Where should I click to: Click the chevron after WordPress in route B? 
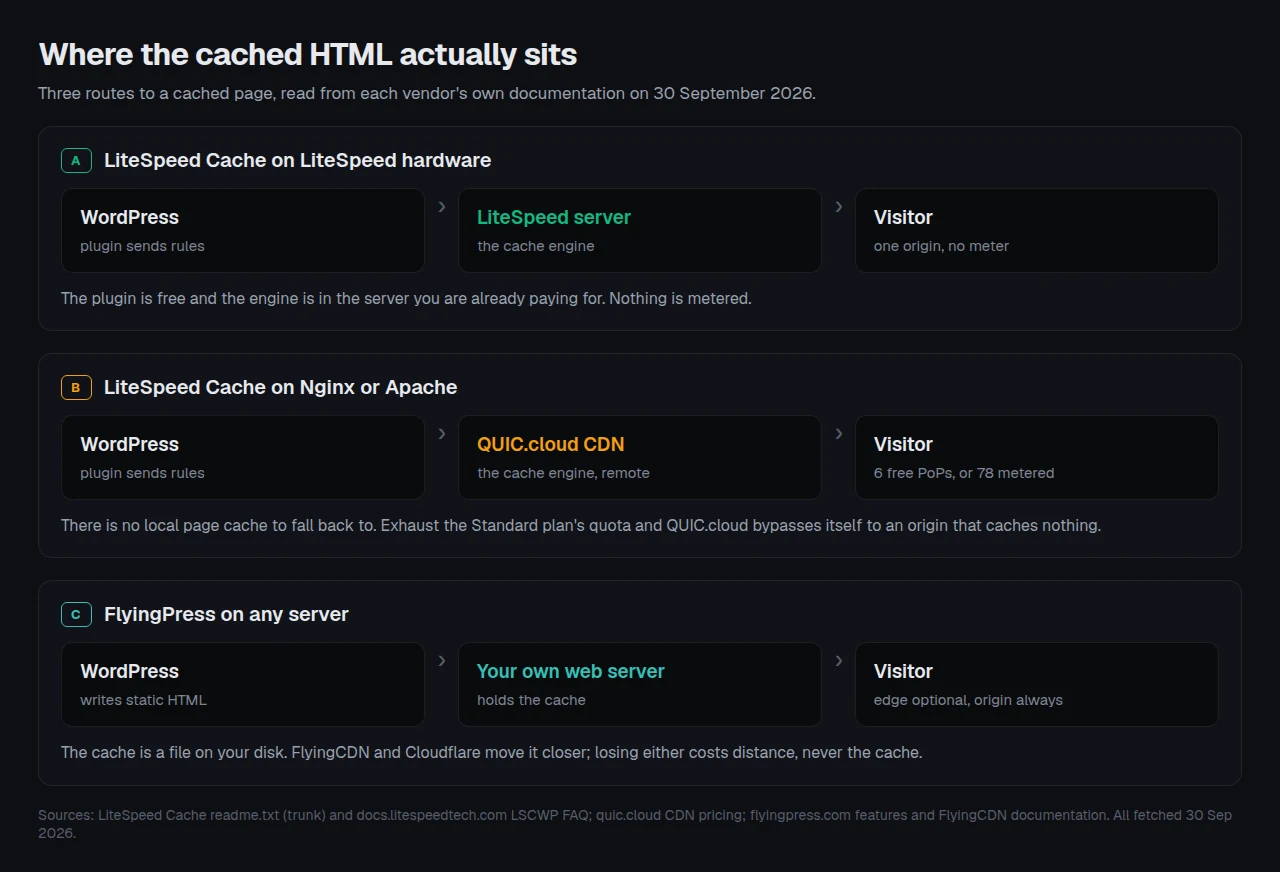[442, 434]
